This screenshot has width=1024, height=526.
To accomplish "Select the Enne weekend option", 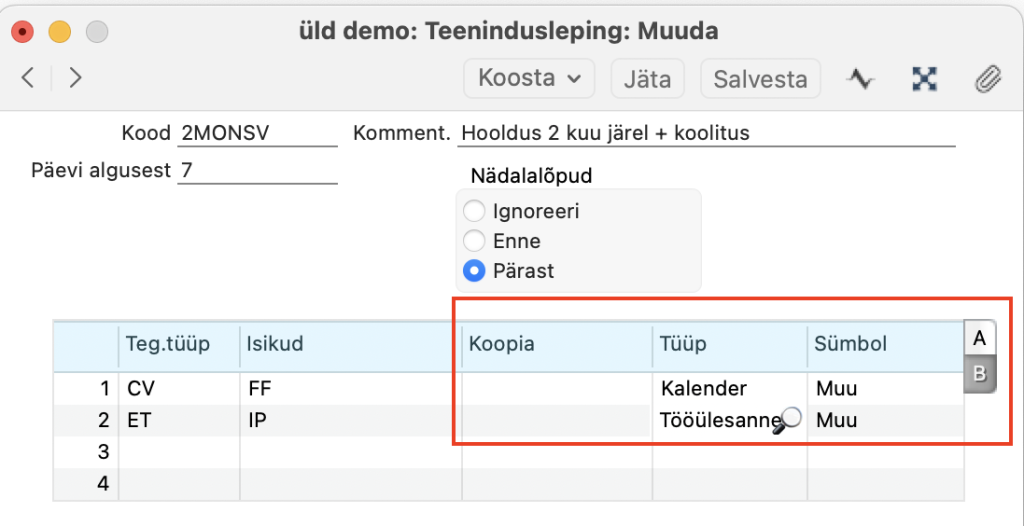I will pyautogui.click(x=473, y=241).
